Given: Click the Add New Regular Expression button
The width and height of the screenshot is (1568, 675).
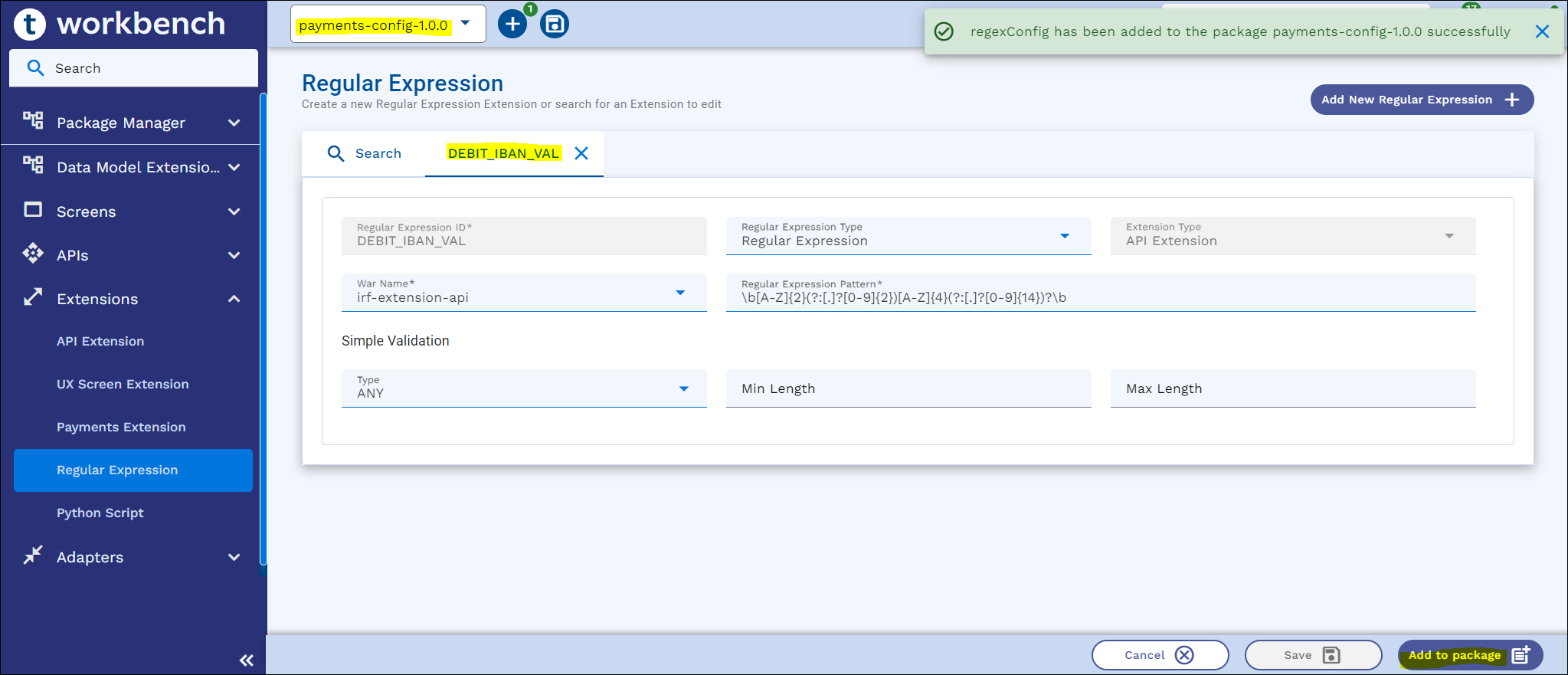Looking at the screenshot, I should (1421, 100).
